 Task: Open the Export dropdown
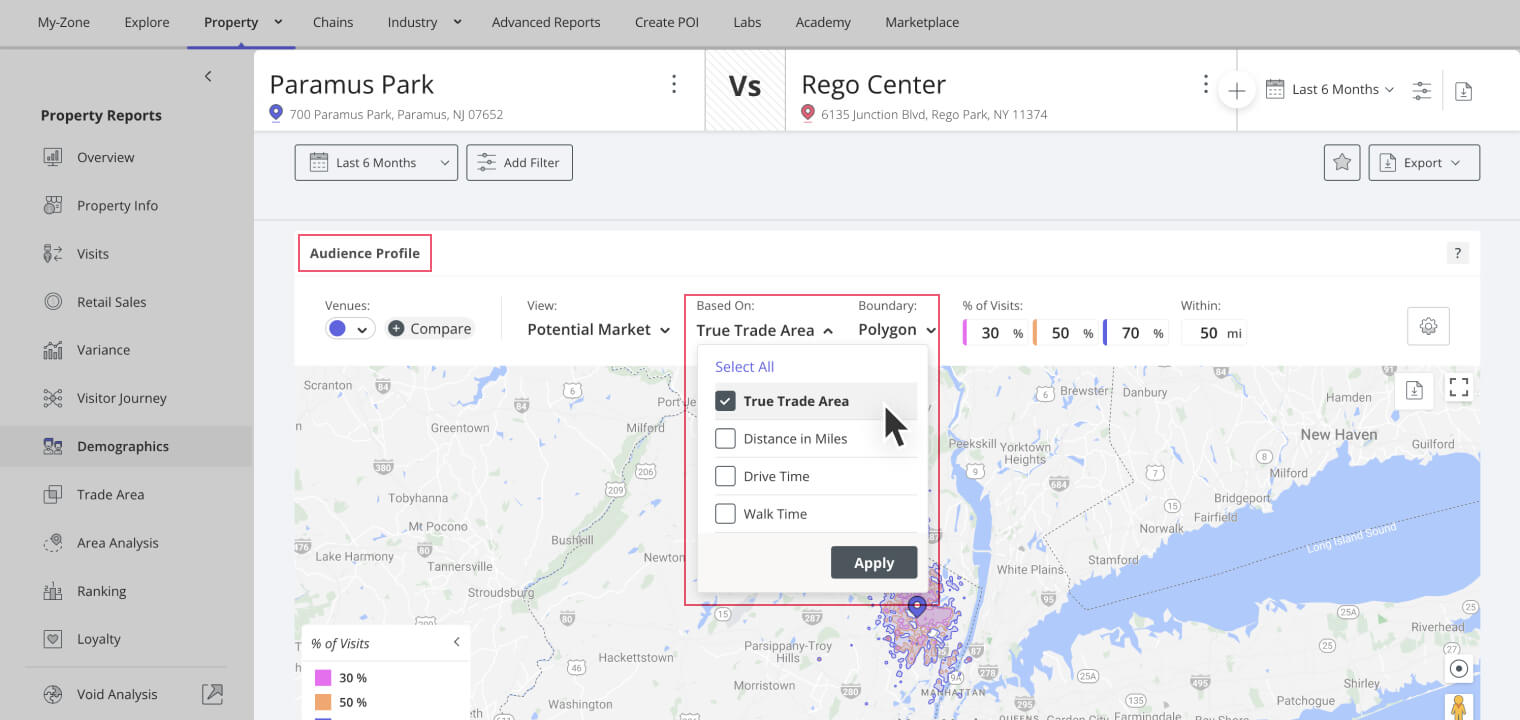pos(1424,163)
